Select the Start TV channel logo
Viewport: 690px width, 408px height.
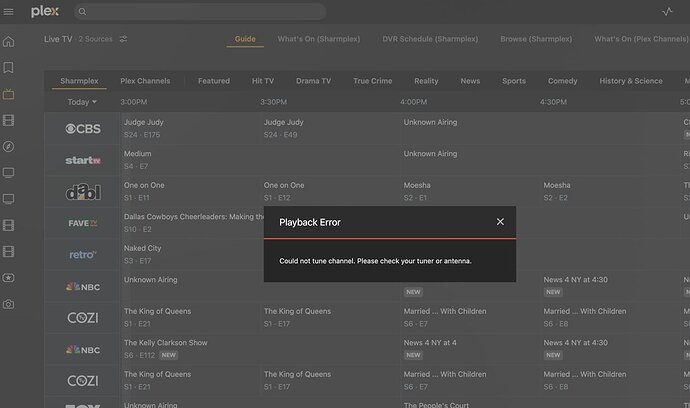tap(83, 160)
